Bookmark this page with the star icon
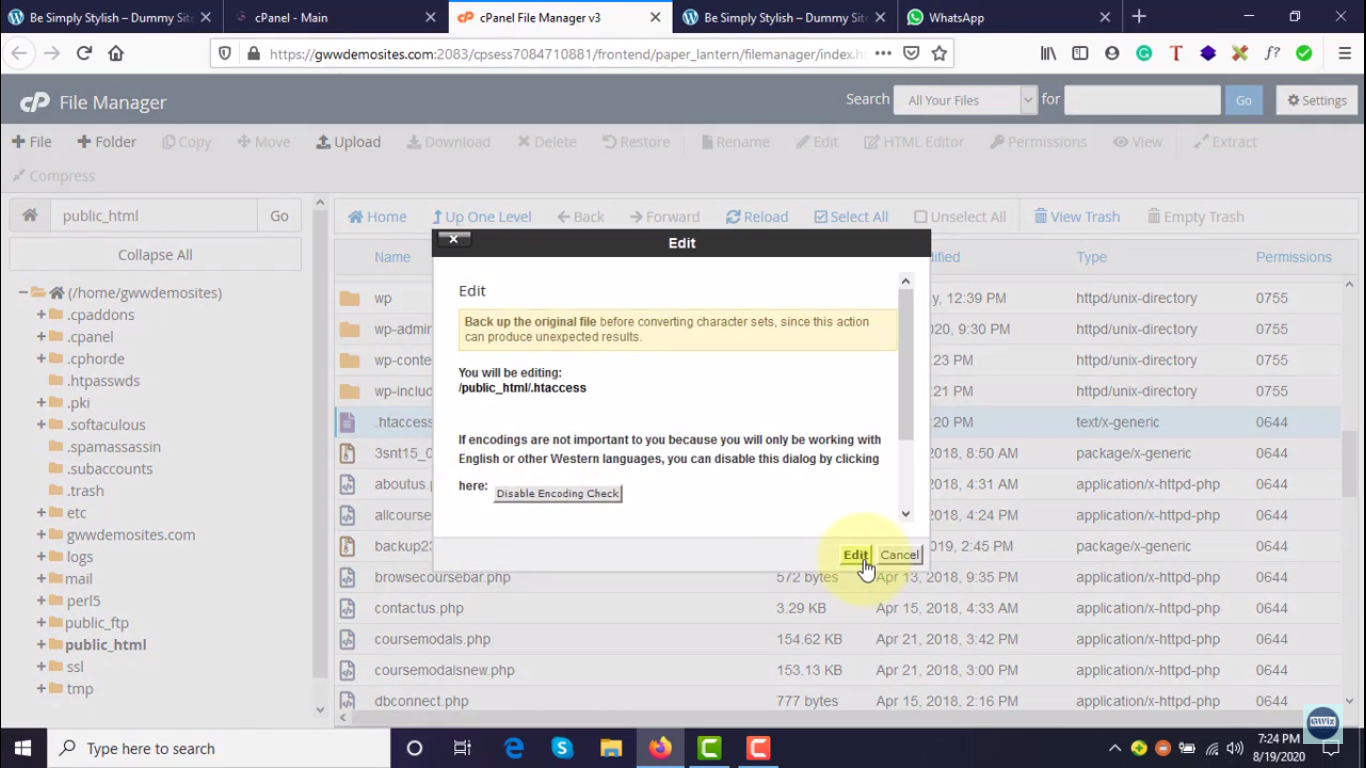The height and width of the screenshot is (768, 1366). (x=939, y=54)
